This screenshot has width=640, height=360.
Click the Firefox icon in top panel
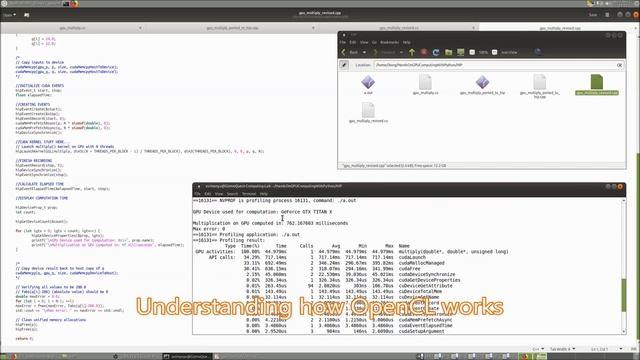(75, 4)
